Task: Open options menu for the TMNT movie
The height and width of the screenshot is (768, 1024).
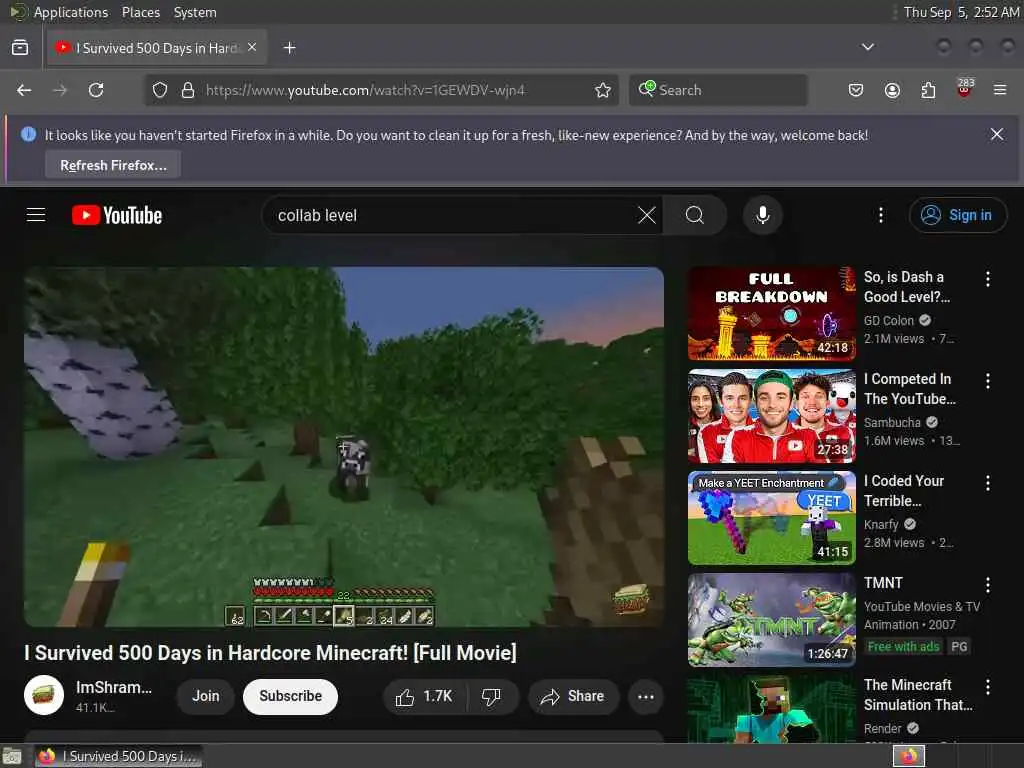Action: pyautogui.click(x=987, y=584)
